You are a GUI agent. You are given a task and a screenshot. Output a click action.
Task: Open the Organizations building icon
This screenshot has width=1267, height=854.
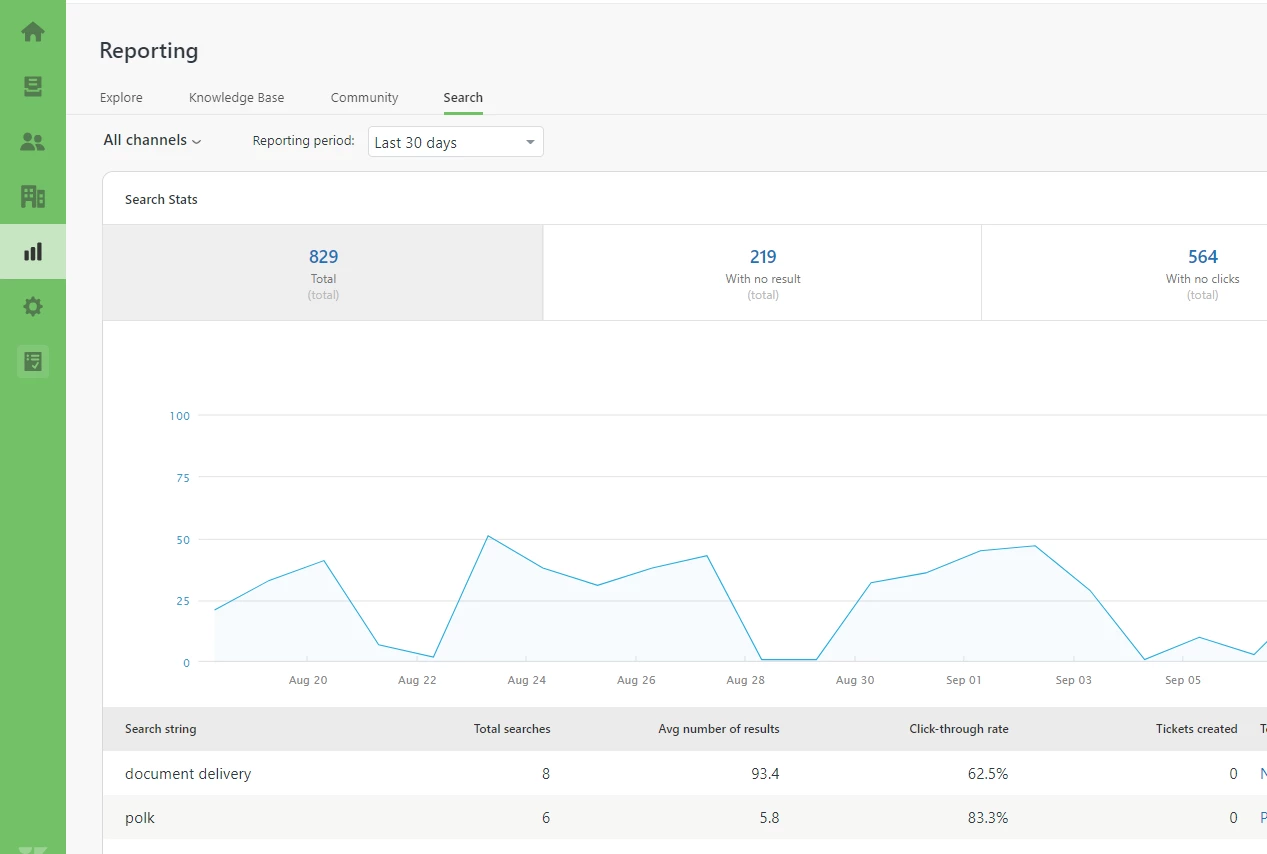[x=33, y=196]
